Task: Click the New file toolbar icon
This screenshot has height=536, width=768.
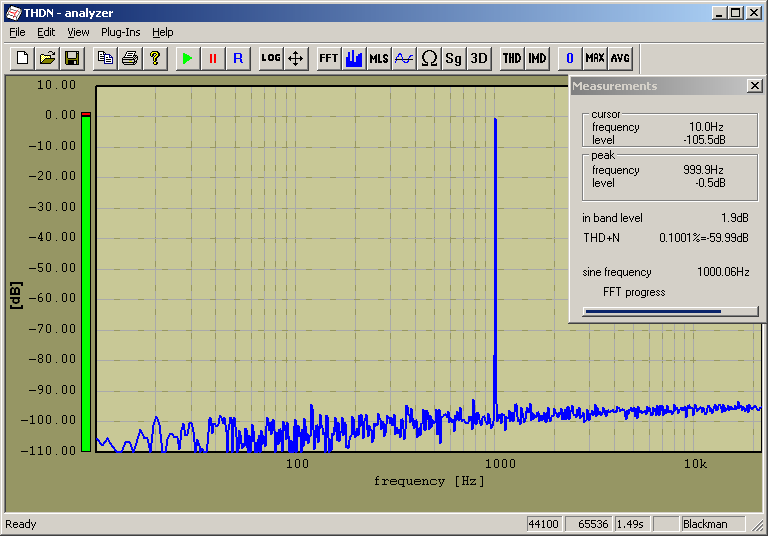Action: click(22, 58)
